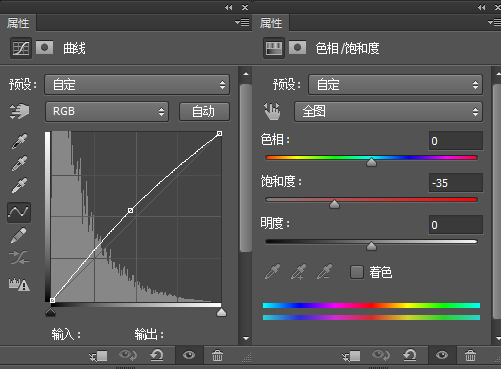
Task: Delete the Curves adjustment layer
Action: [x=217, y=356]
